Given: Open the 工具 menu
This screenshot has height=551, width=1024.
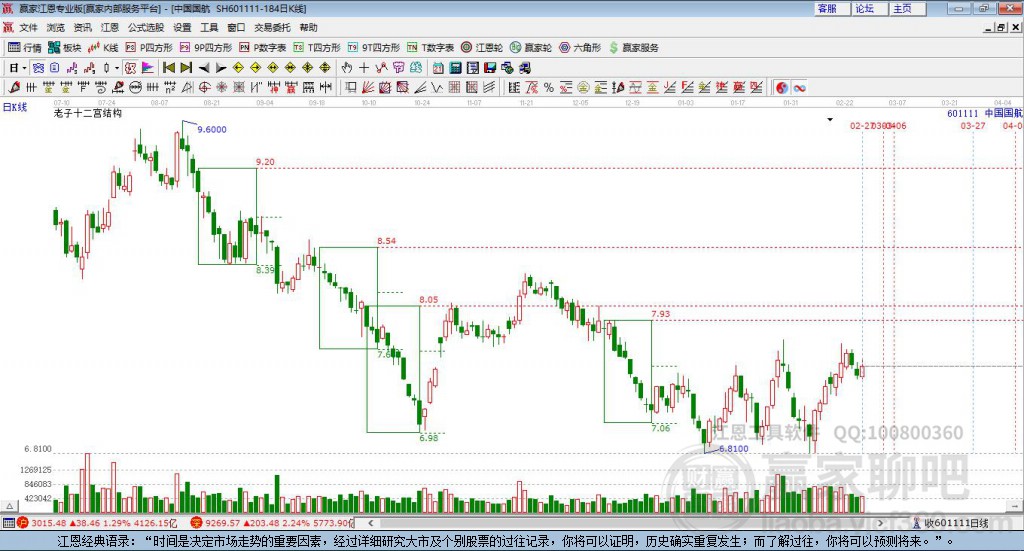Looking at the screenshot, I should click(209, 27).
